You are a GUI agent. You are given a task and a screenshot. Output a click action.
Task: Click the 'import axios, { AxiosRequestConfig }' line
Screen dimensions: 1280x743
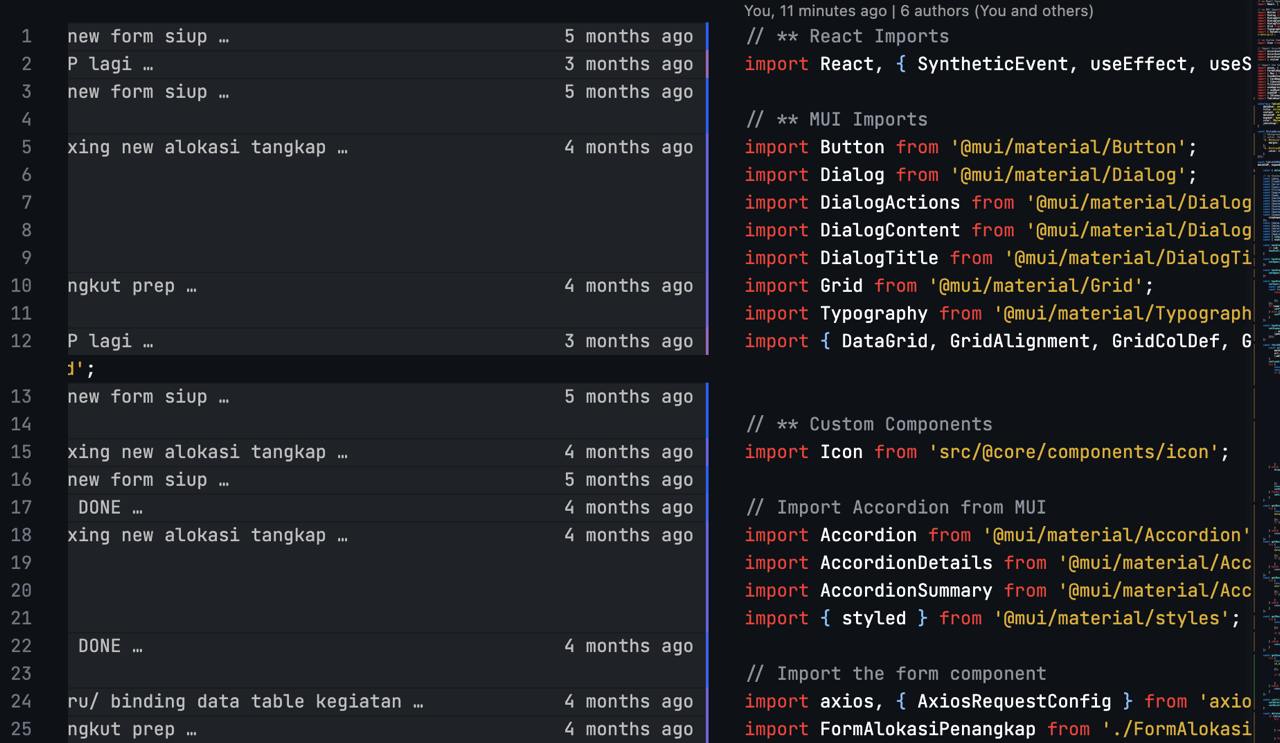pyautogui.click(x=998, y=702)
